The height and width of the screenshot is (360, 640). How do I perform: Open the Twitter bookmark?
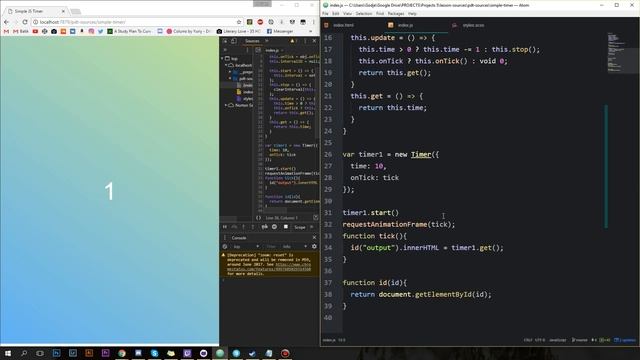click(100, 31)
